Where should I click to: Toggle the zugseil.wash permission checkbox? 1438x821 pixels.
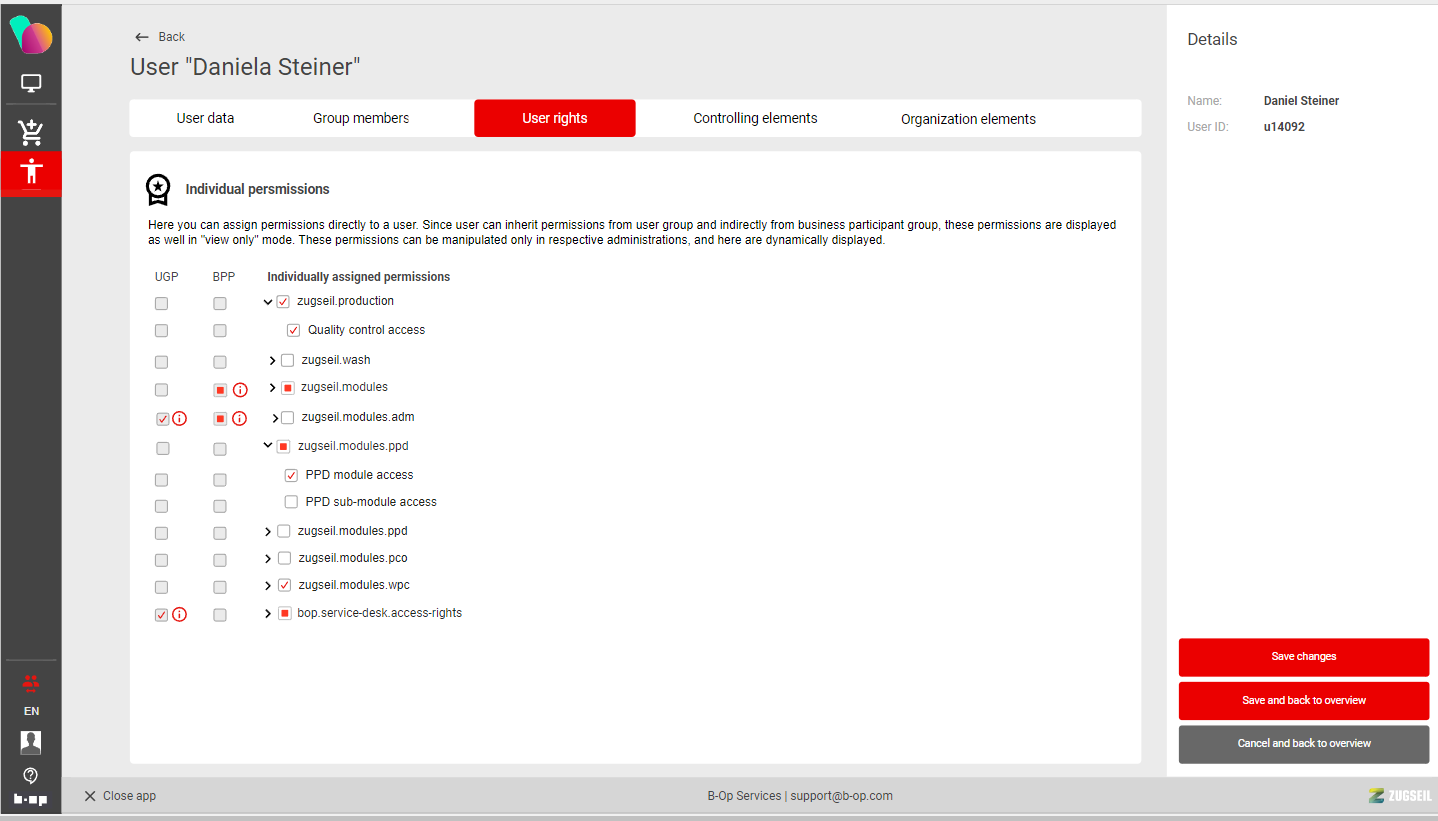pos(288,360)
